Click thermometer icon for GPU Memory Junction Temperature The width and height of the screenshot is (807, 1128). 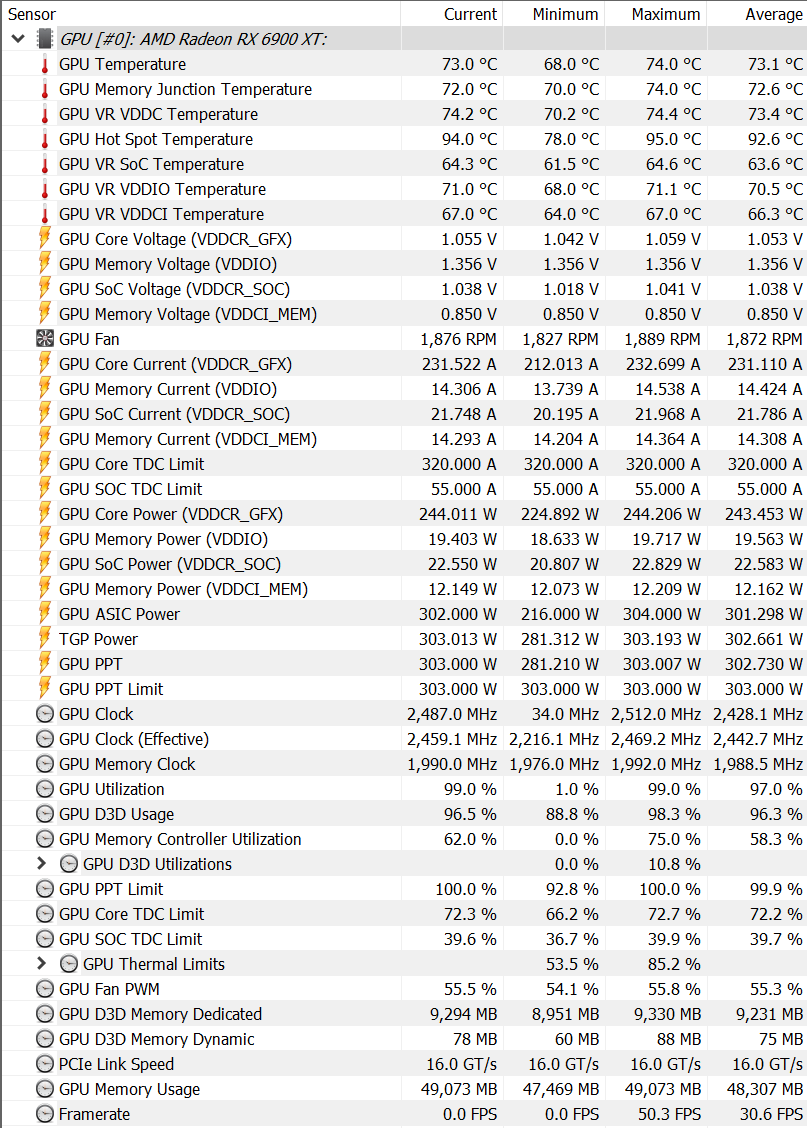coord(45,90)
